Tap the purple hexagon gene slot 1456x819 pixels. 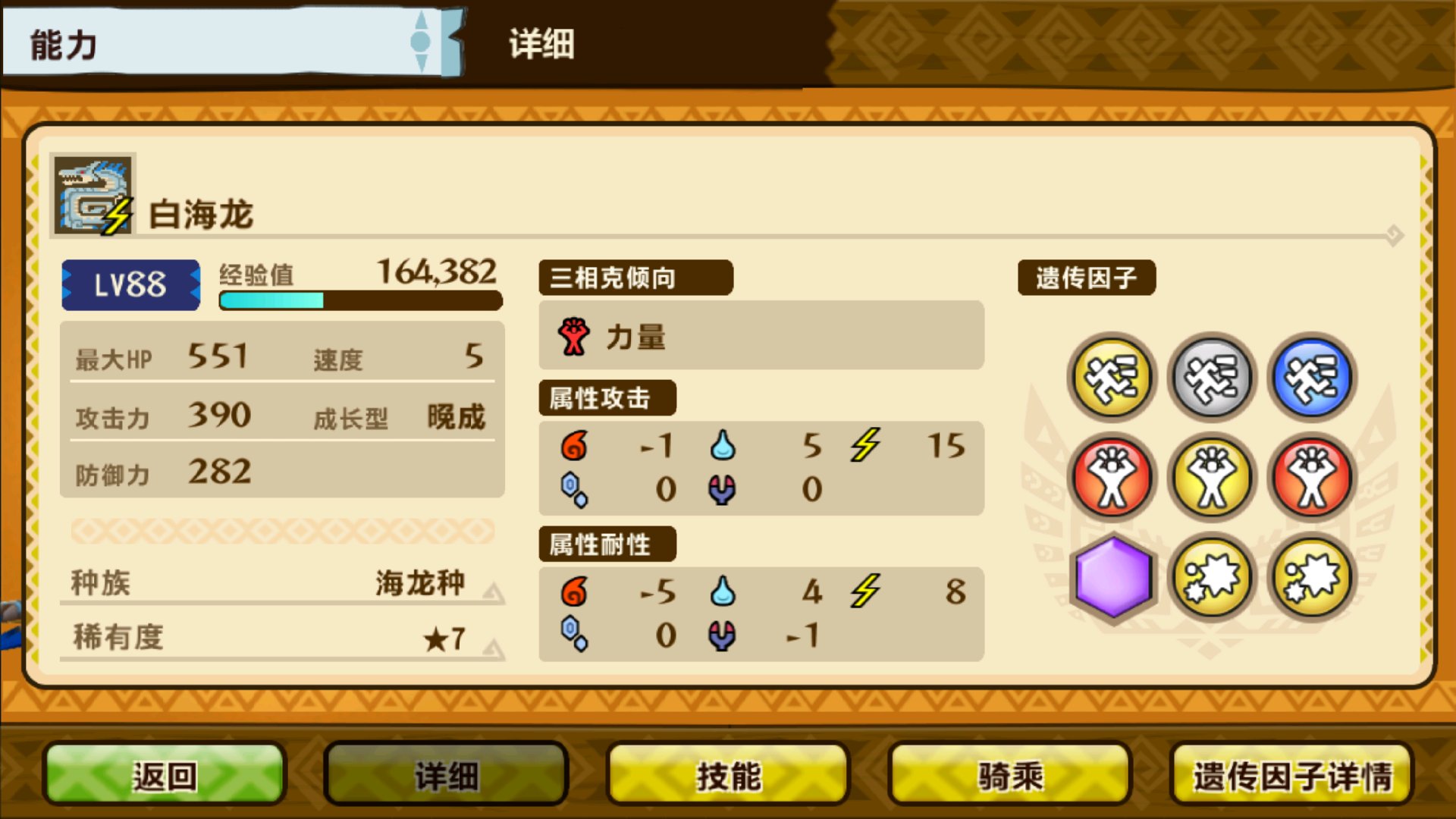tap(1112, 577)
